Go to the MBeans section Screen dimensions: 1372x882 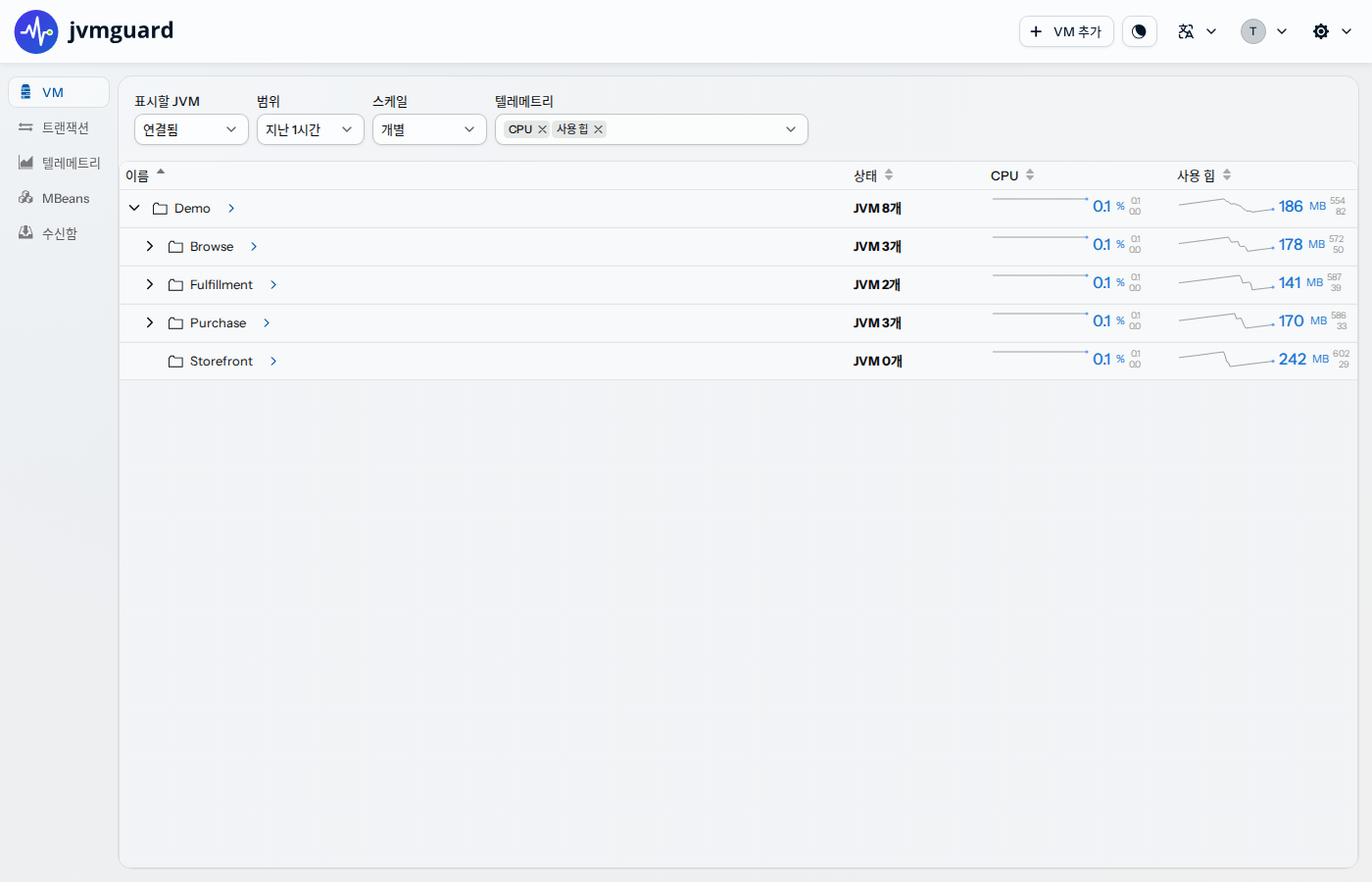[x=59, y=198]
